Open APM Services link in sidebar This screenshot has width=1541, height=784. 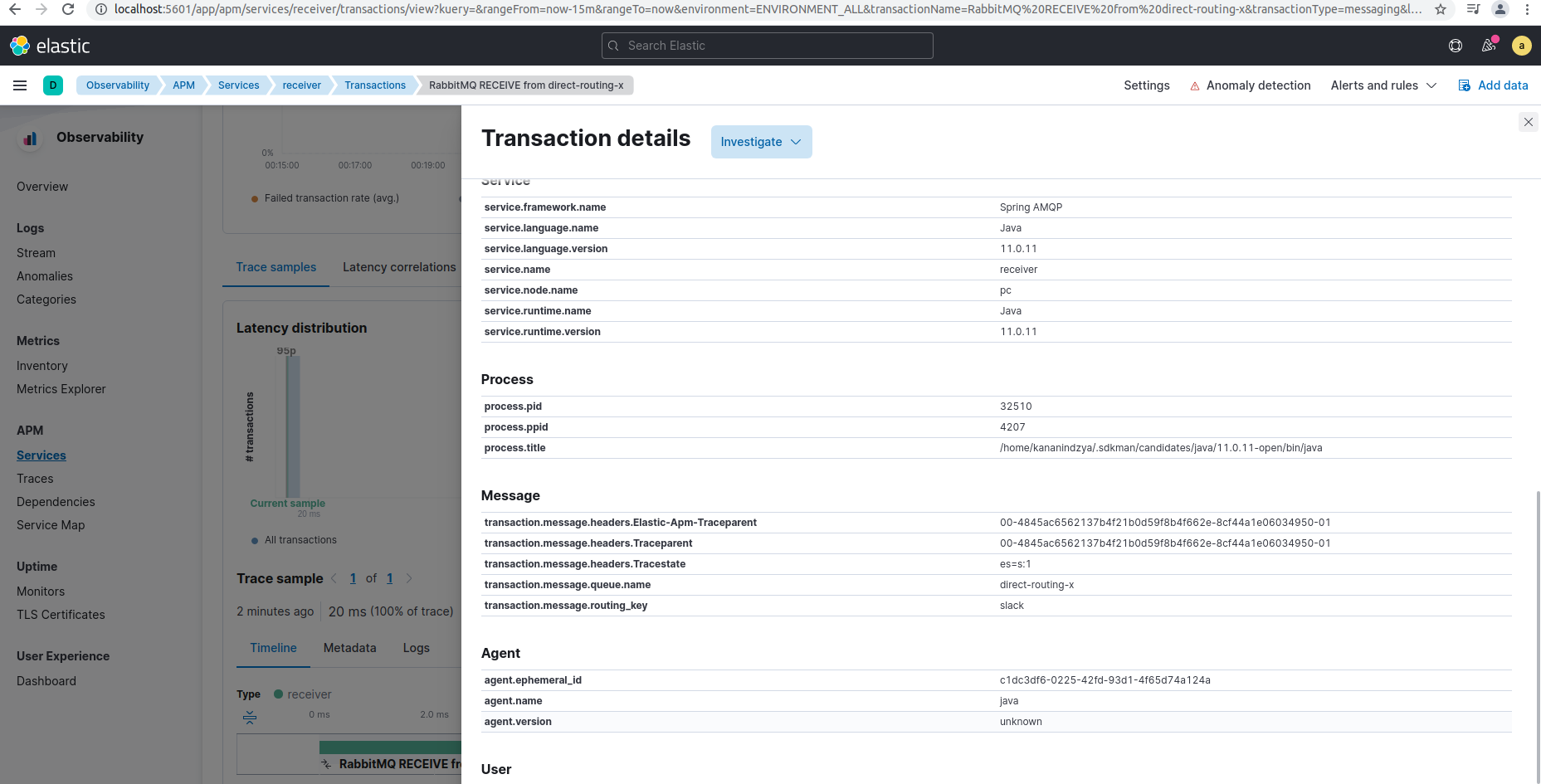point(41,455)
